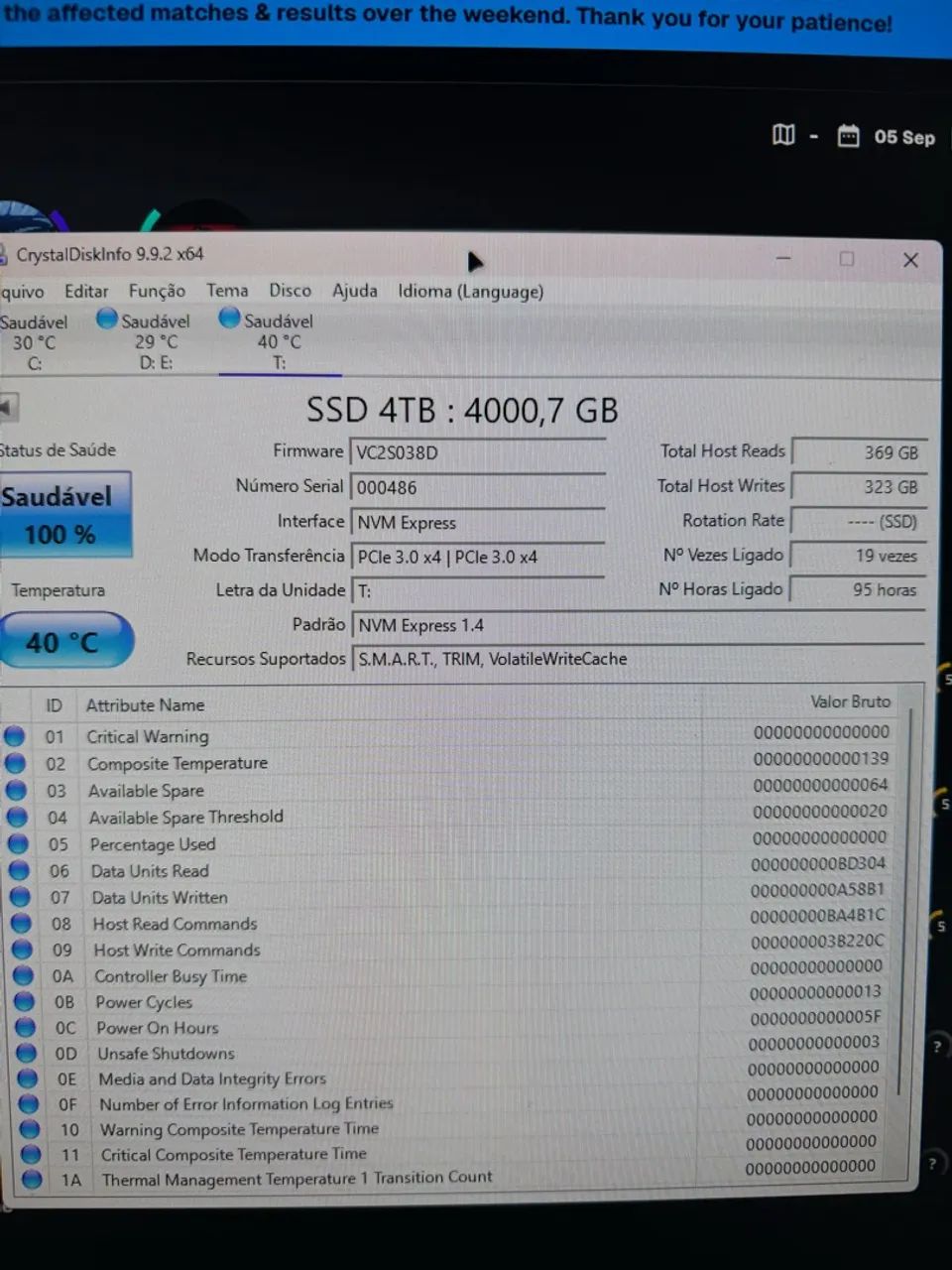
Task: Select the C: drive tab at 30 °C
Action: point(35,342)
